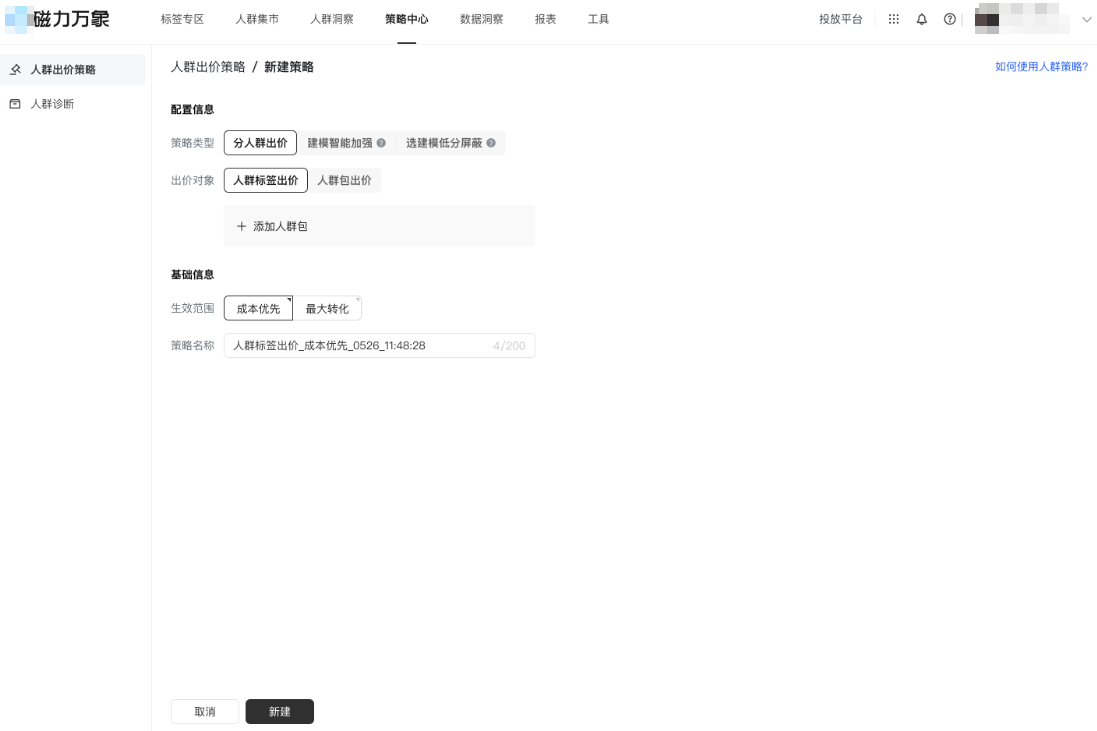Open notifications bell icon

[921, 20]
